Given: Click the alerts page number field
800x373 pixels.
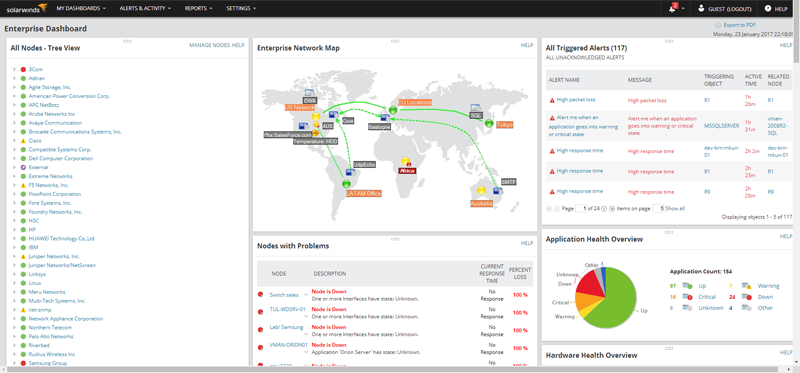Looking at the screenshot, I should coord(581,209).
